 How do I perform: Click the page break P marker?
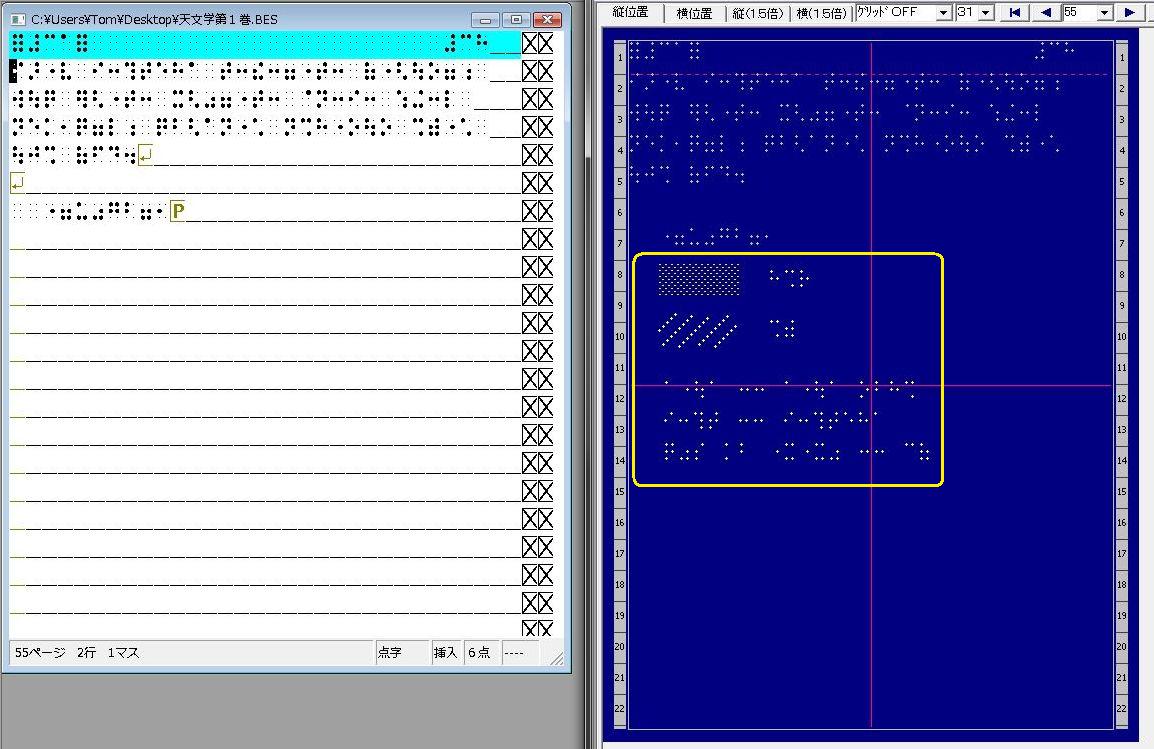click(178, 211)
